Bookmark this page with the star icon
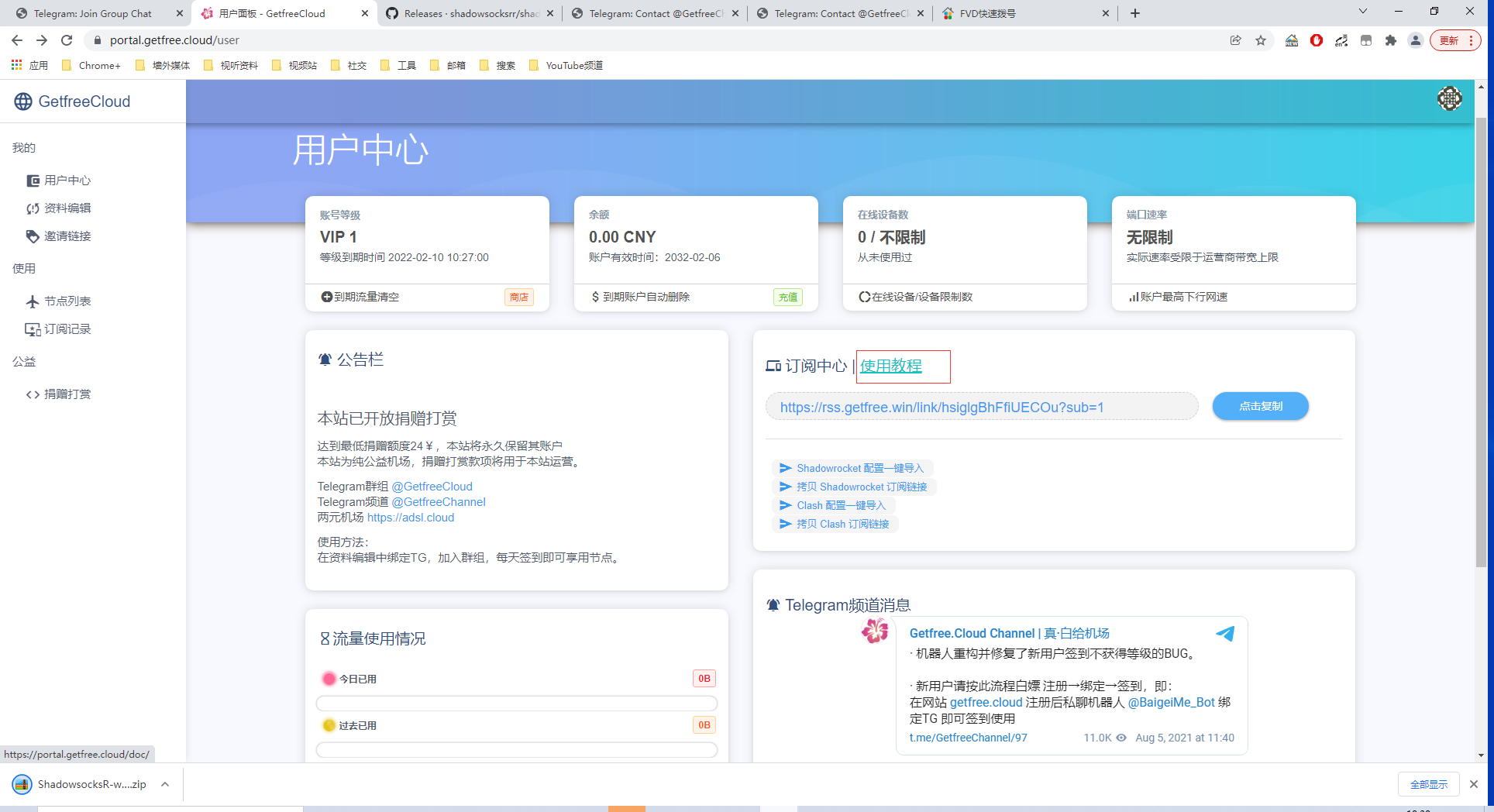This screenshot has width=1494, height=812. click(1261, 40)
